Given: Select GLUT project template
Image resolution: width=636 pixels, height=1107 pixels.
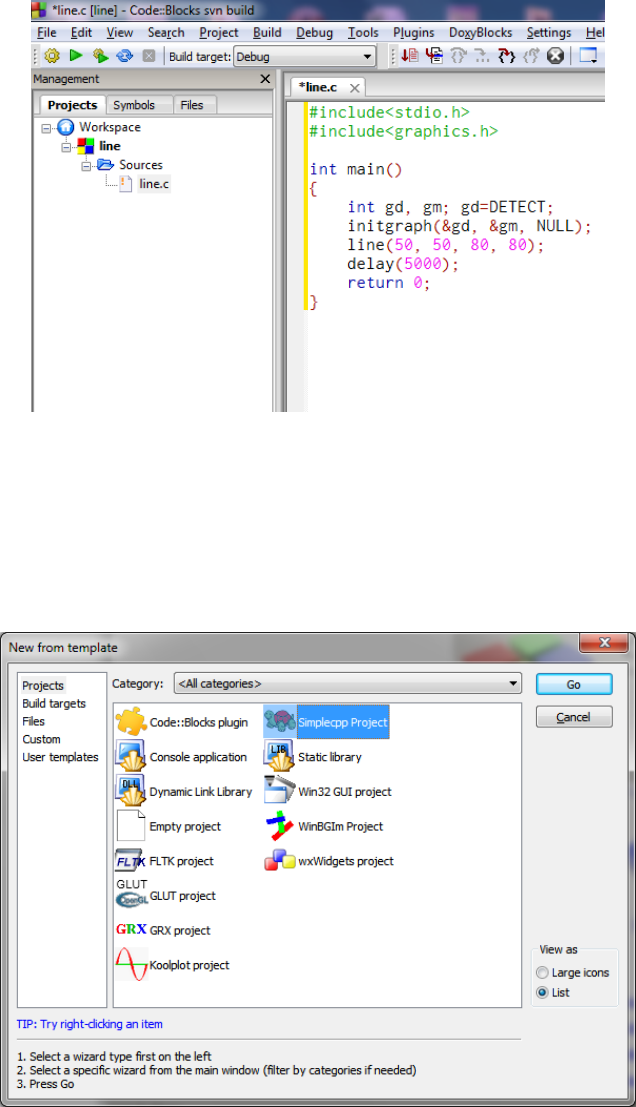Looking at the screenshot, I should [x=167, y=895].
